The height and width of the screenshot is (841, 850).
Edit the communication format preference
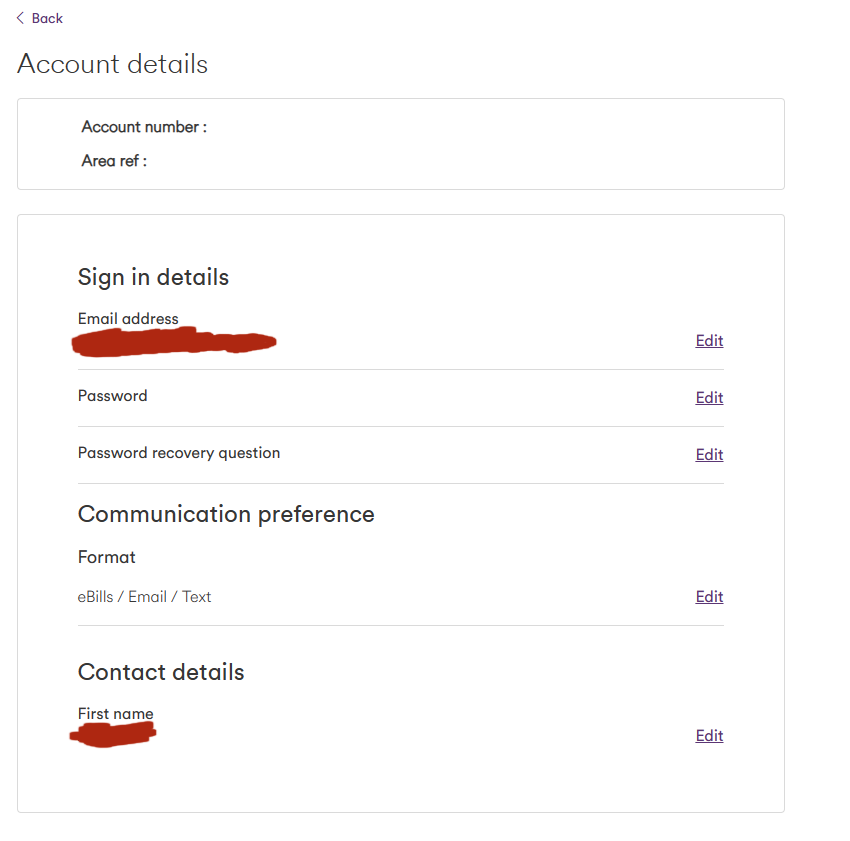[x=709, y=596]
